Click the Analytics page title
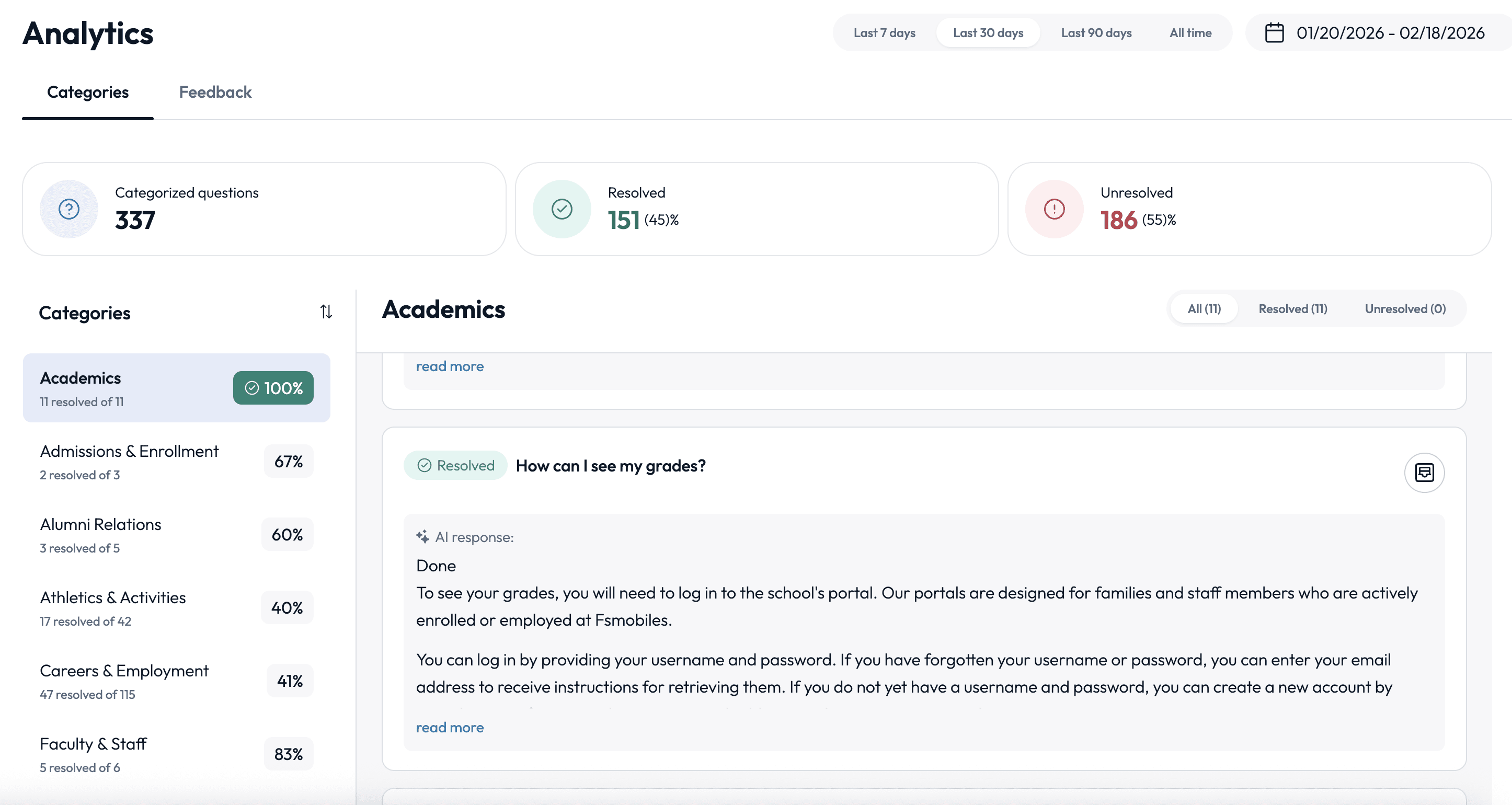1512x805 pixels. (x=87, y=33)
